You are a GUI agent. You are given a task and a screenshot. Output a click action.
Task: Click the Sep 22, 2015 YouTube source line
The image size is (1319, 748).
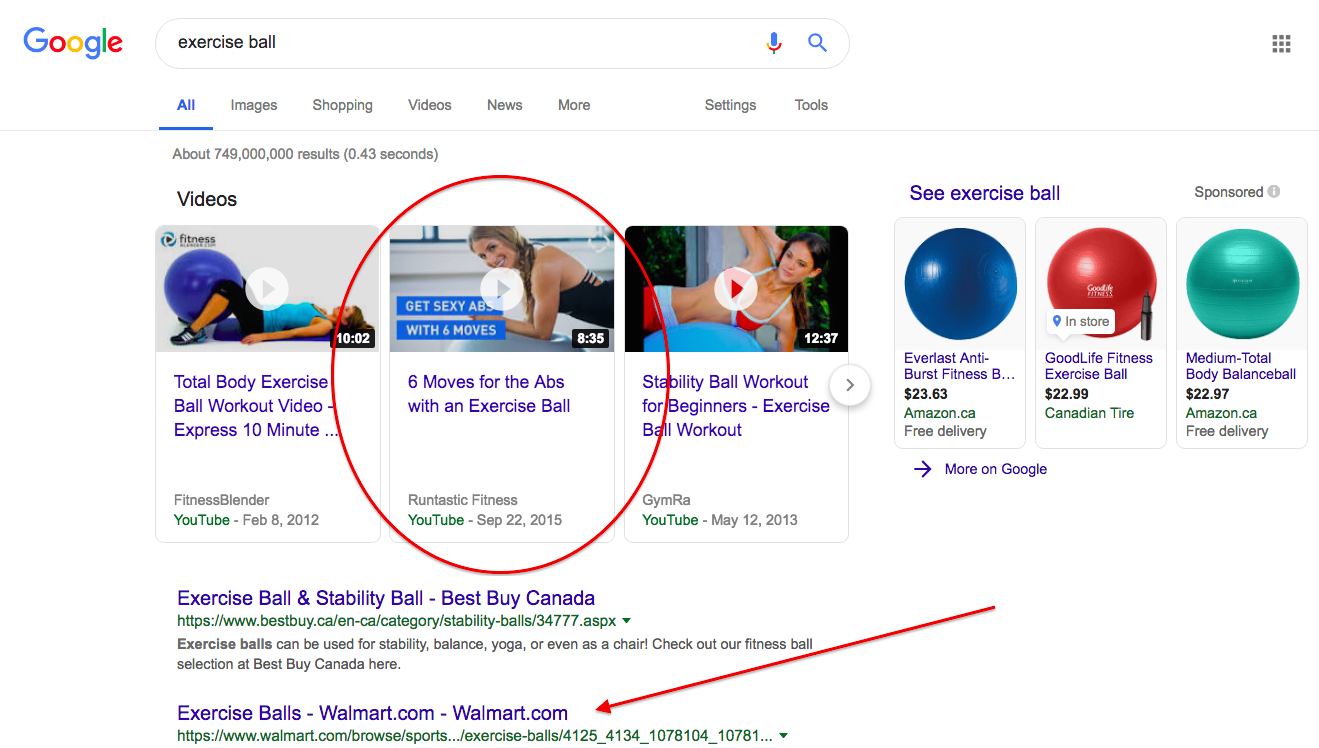[x=485, y=520]
